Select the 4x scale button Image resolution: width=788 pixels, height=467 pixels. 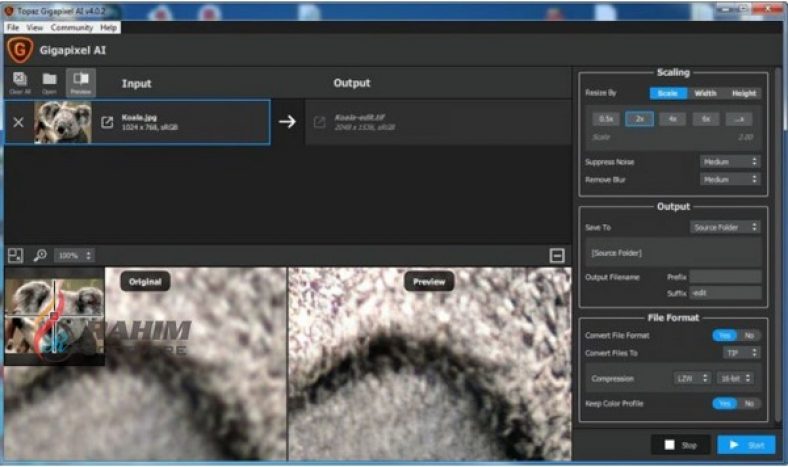coord(672,118)
